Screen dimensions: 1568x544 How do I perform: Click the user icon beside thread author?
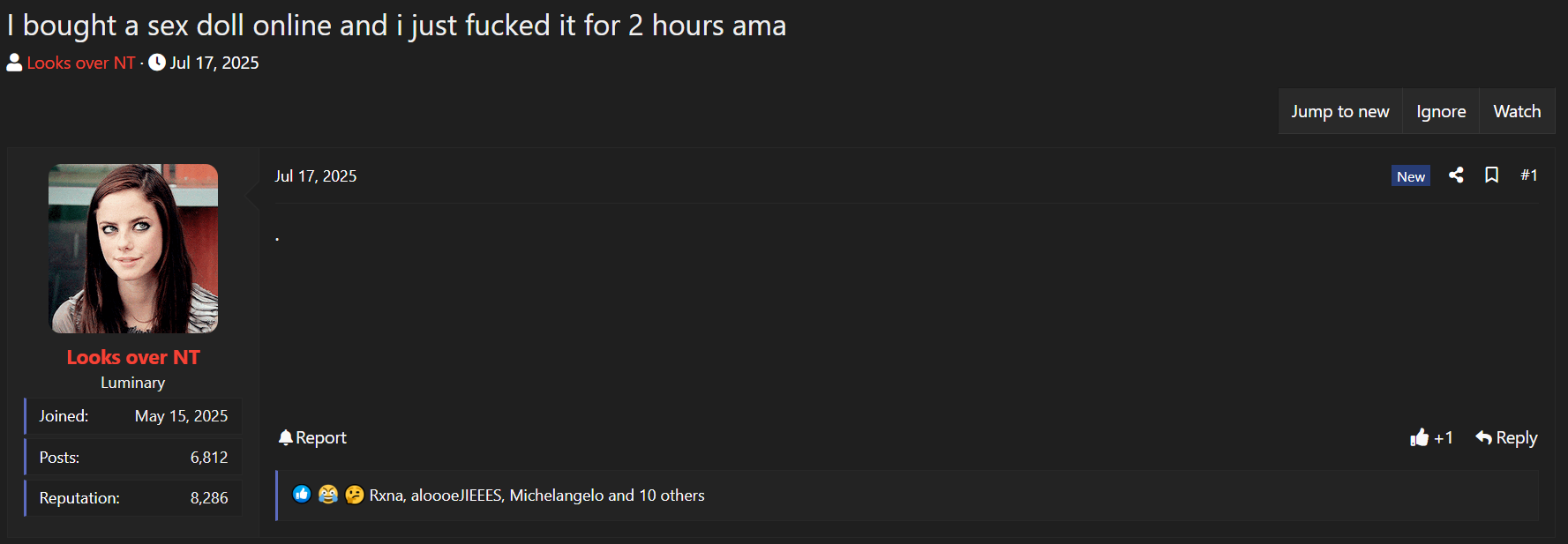click(14, 63)
